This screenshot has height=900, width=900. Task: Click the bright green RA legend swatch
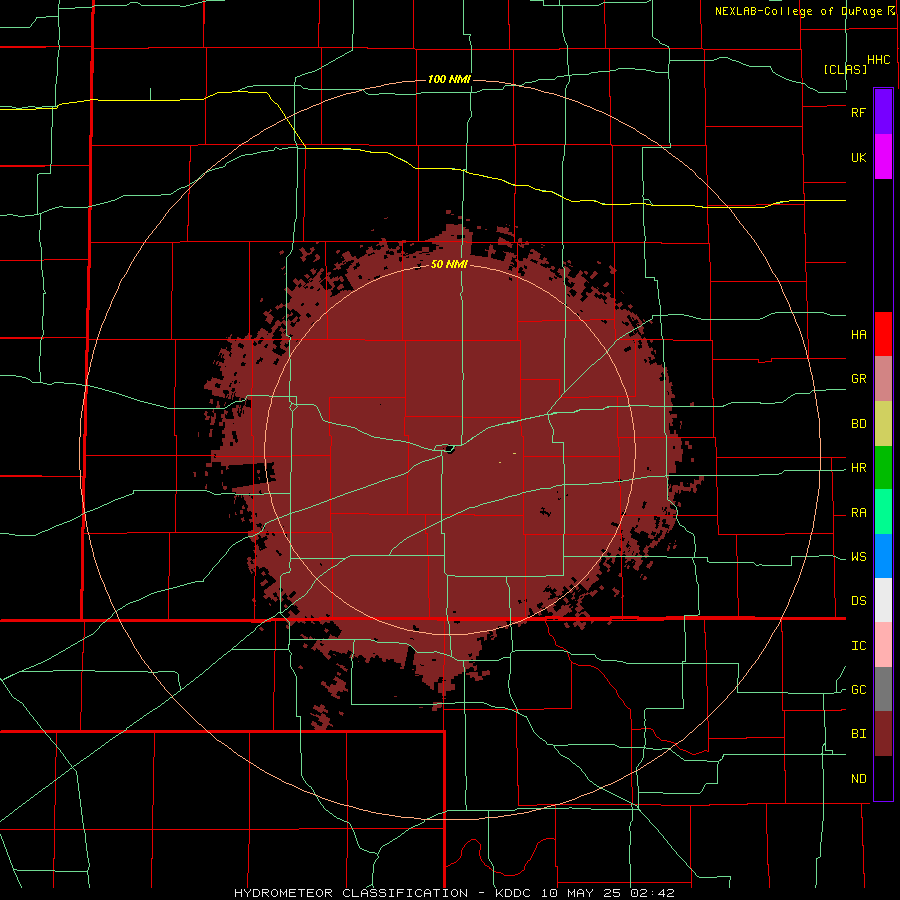click(x=883, y=512)
